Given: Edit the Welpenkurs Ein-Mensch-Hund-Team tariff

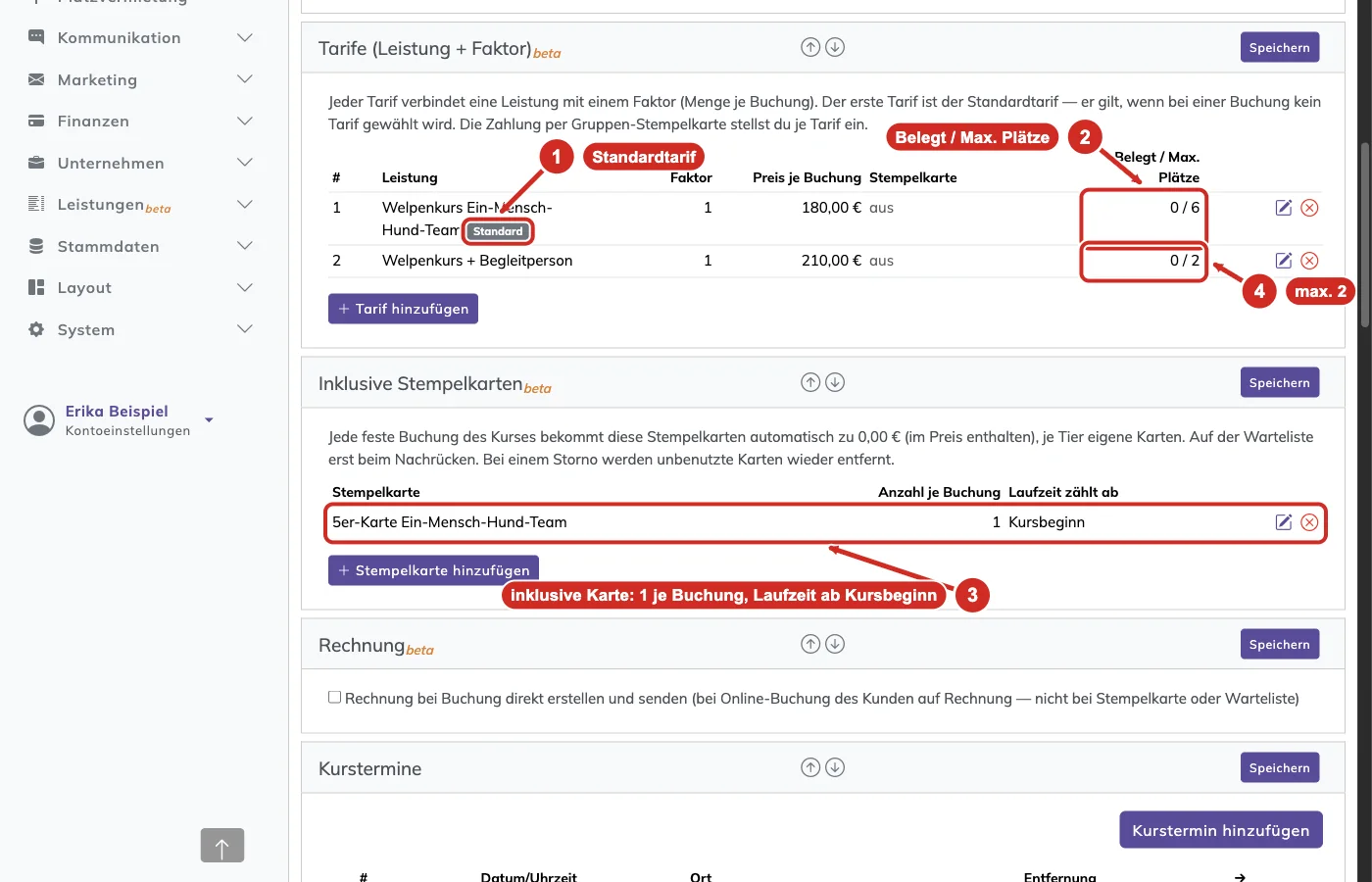Looking at the screenshot, I should pyautogui.click(x=1284, y=208).
